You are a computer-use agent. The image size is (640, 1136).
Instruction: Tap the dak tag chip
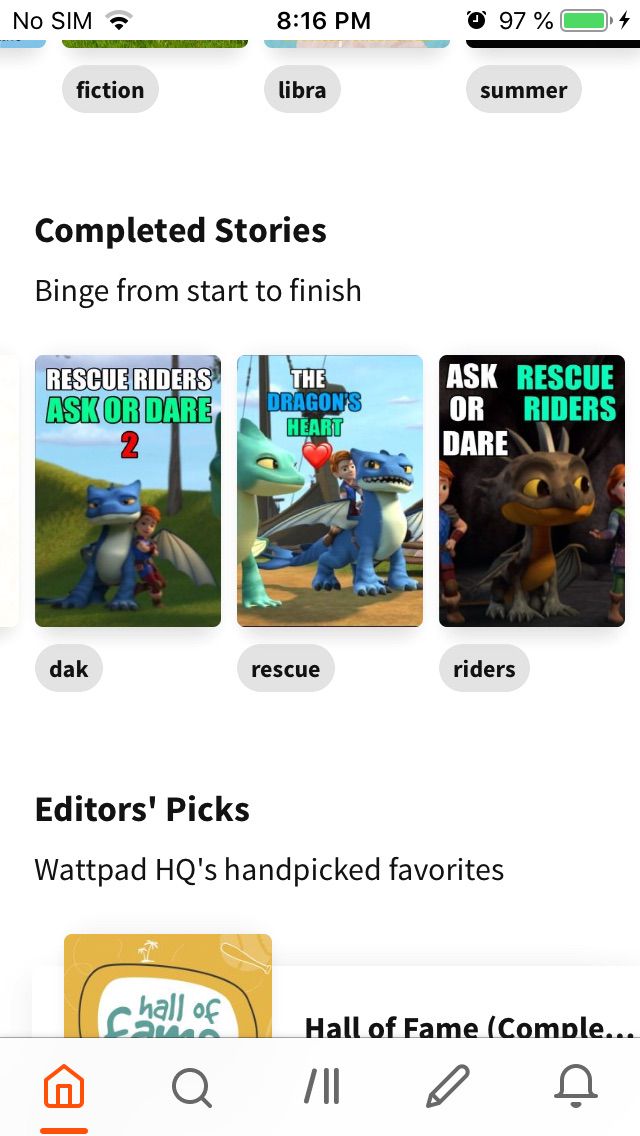[x=69, y=668]
